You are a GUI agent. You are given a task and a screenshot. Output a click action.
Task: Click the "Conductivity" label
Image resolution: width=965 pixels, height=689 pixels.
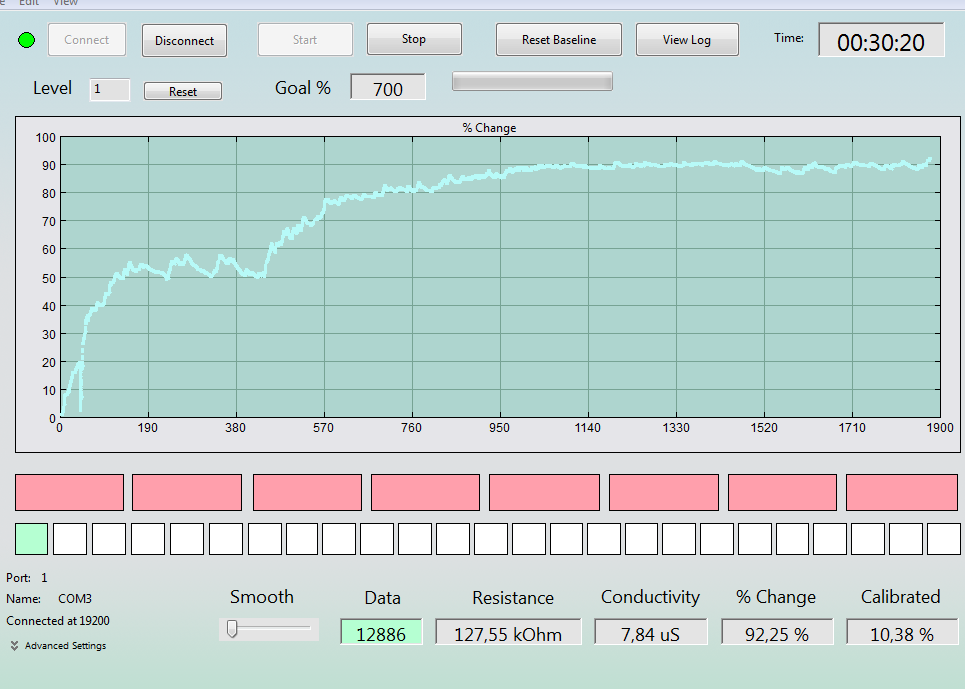click(x=651, y=597)
